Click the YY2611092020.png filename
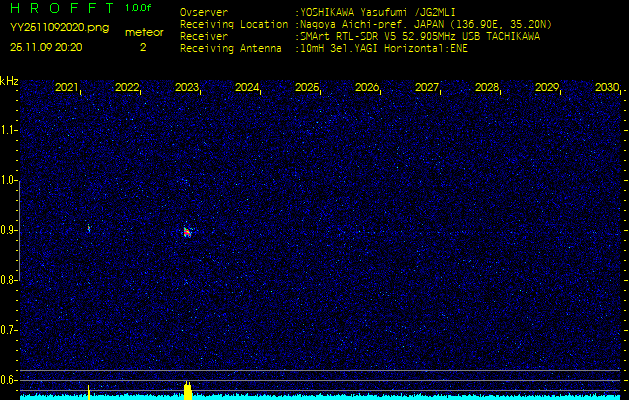Viewport: 629px width, 400px height. tap(48, 29)
